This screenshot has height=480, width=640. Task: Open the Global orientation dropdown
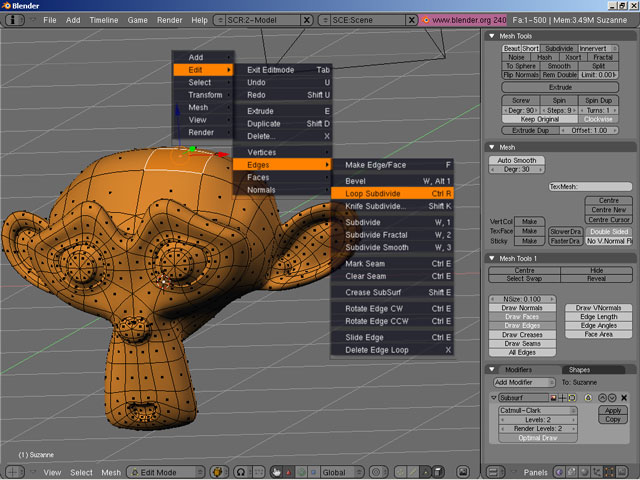click(x=342, y=472)
